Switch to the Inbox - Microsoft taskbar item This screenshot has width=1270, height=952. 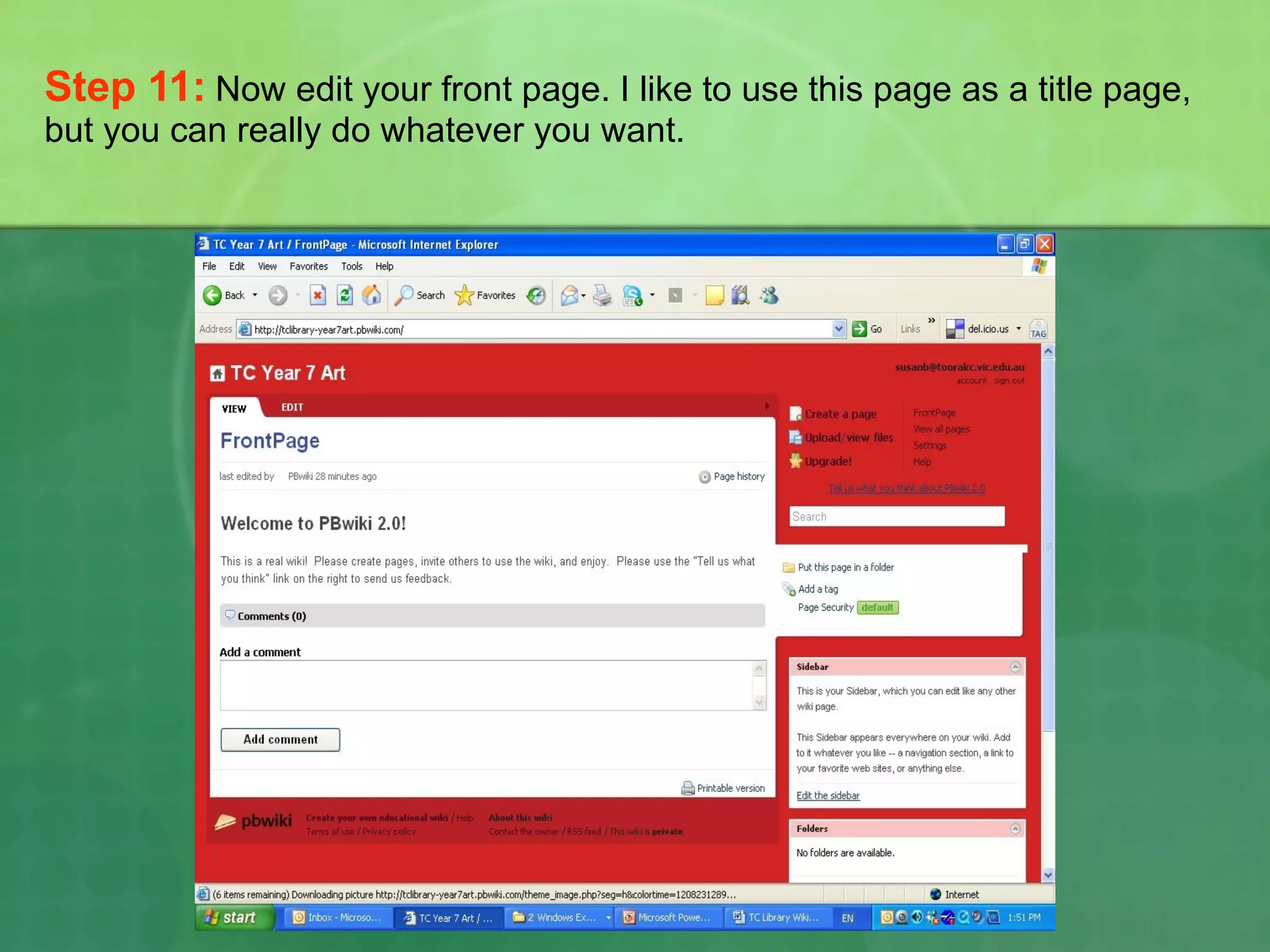coord(338,918)
